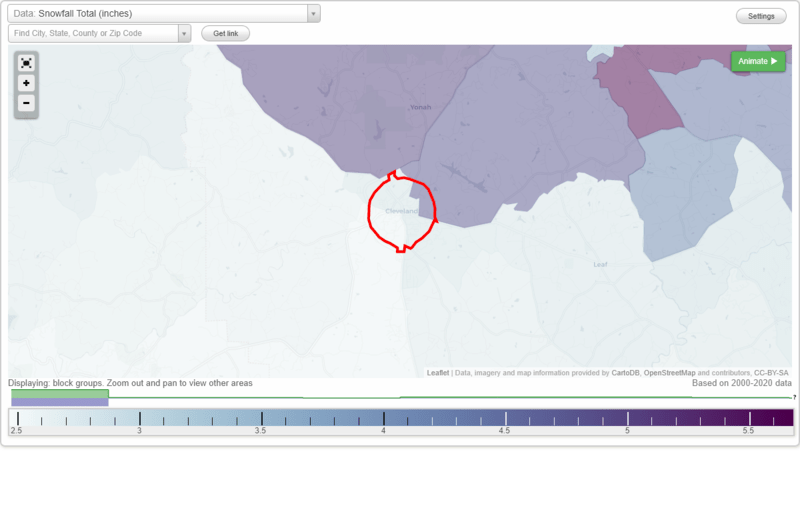Click the color legend at value 3
800x514 pixels.
coord(140,419)
